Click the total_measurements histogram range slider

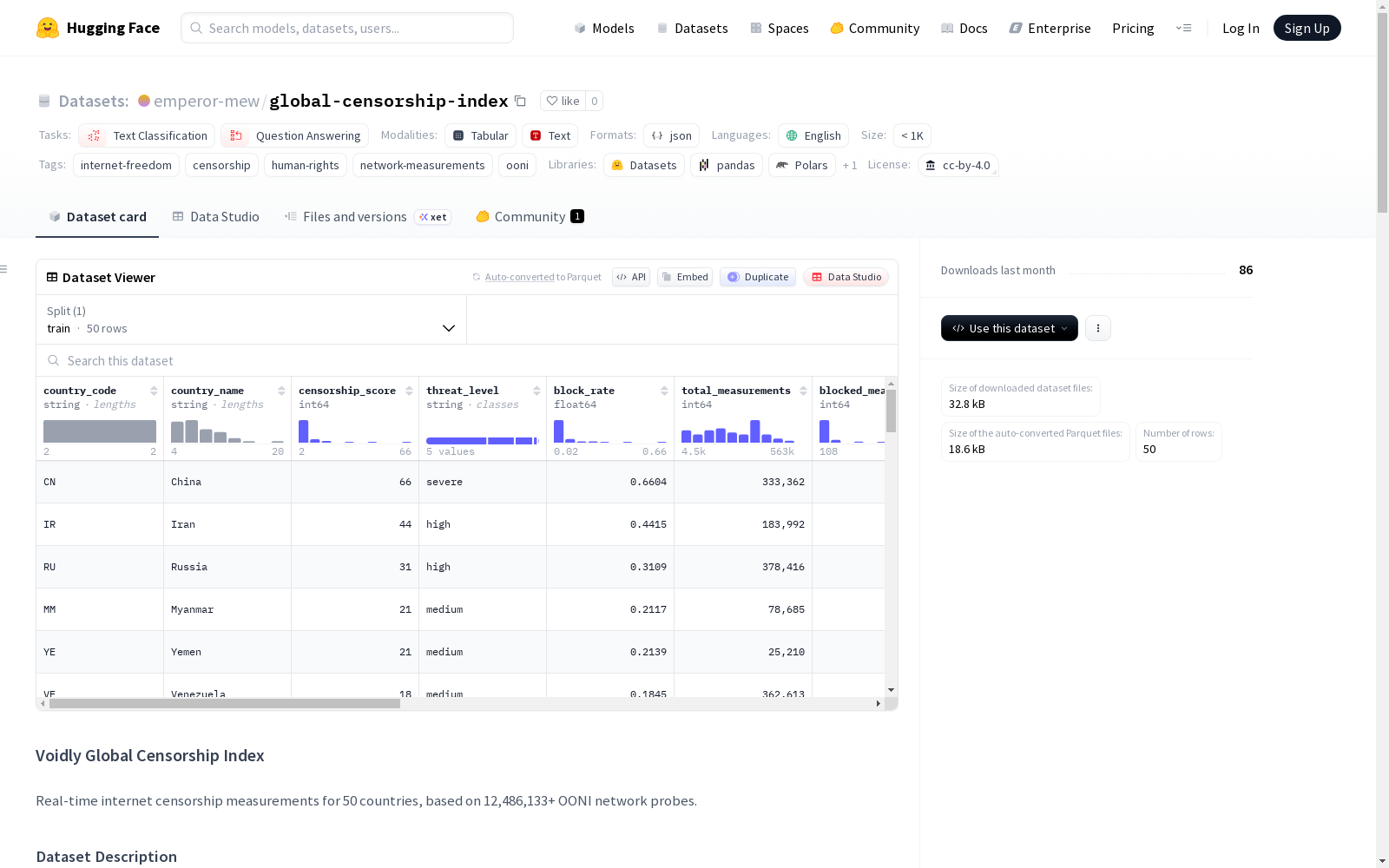tap(738, 431)
